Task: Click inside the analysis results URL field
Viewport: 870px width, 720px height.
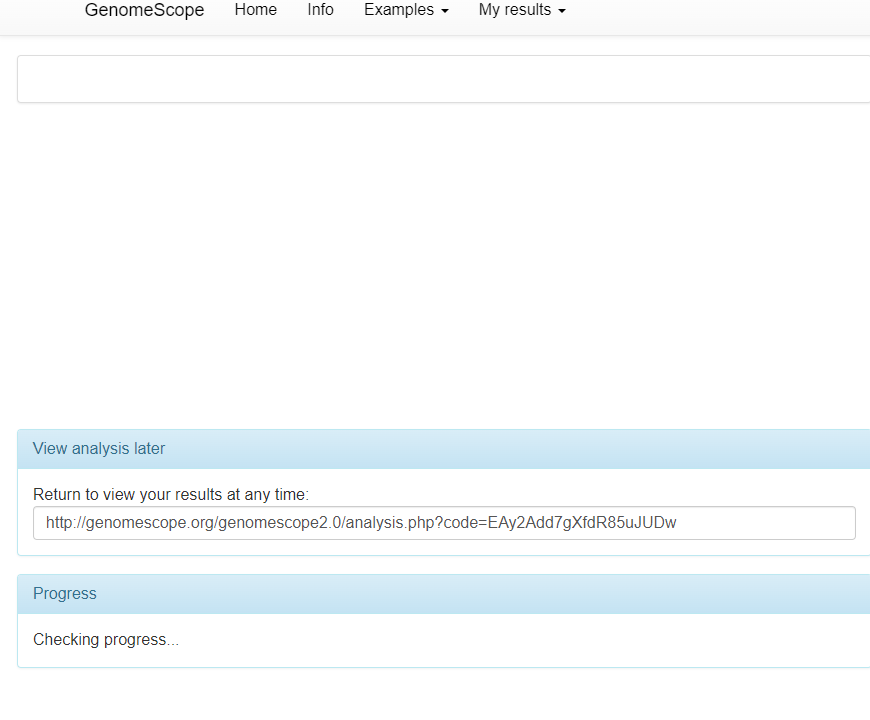Action: [x=444, y=522]
